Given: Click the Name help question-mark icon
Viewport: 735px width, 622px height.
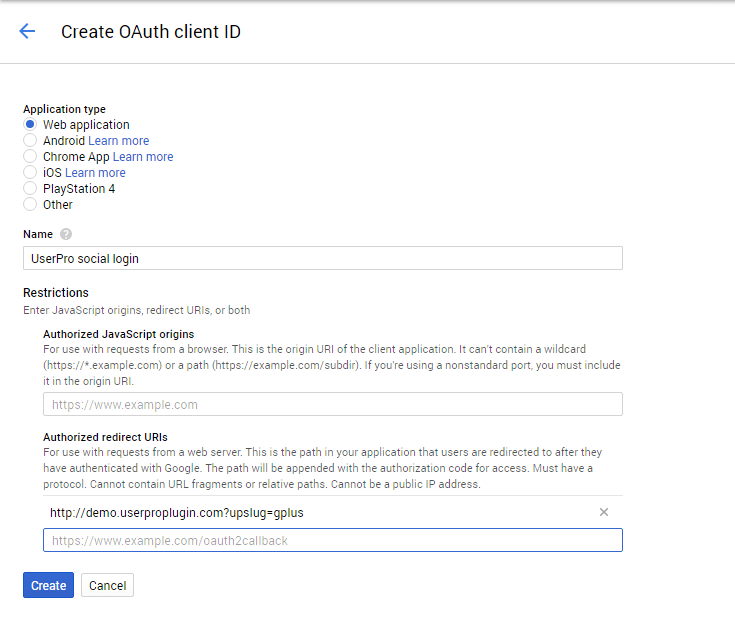Looking at the screenshot, I should point(66,234).
